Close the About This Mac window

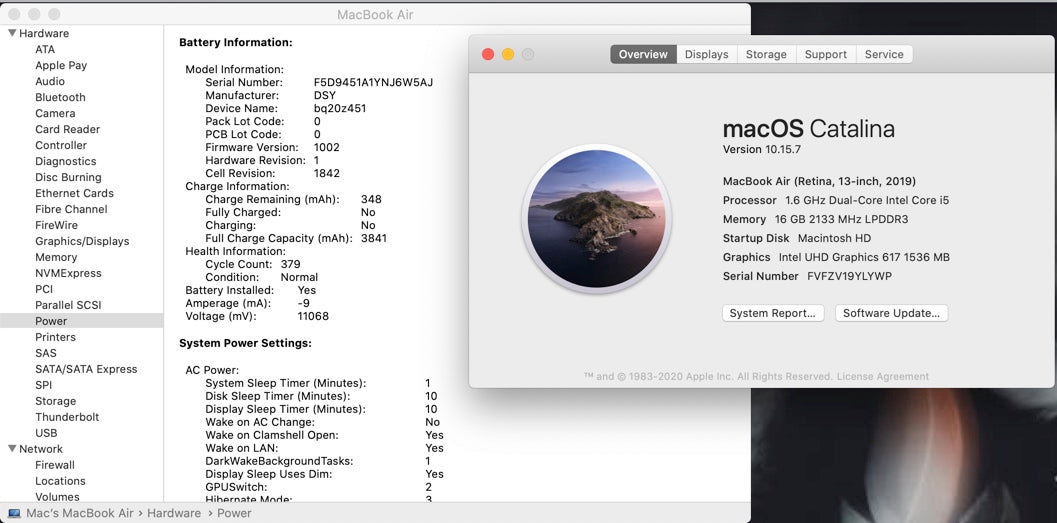coord(488,55)
